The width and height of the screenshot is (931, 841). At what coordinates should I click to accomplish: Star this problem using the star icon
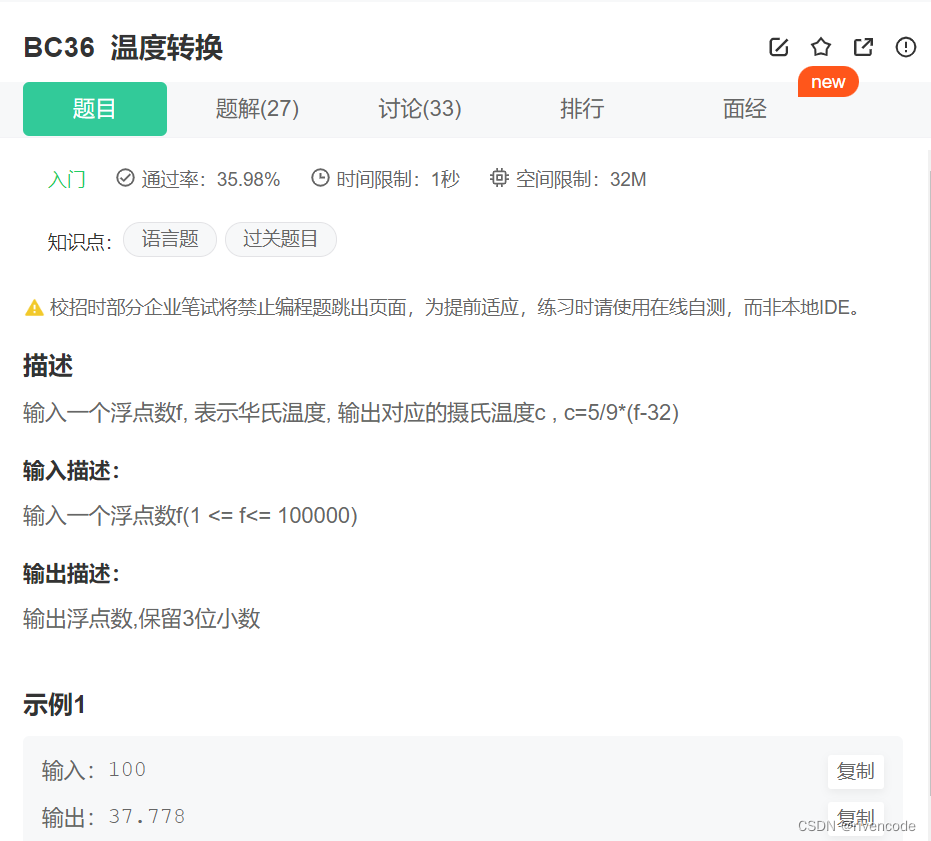[x=820, y=47]
